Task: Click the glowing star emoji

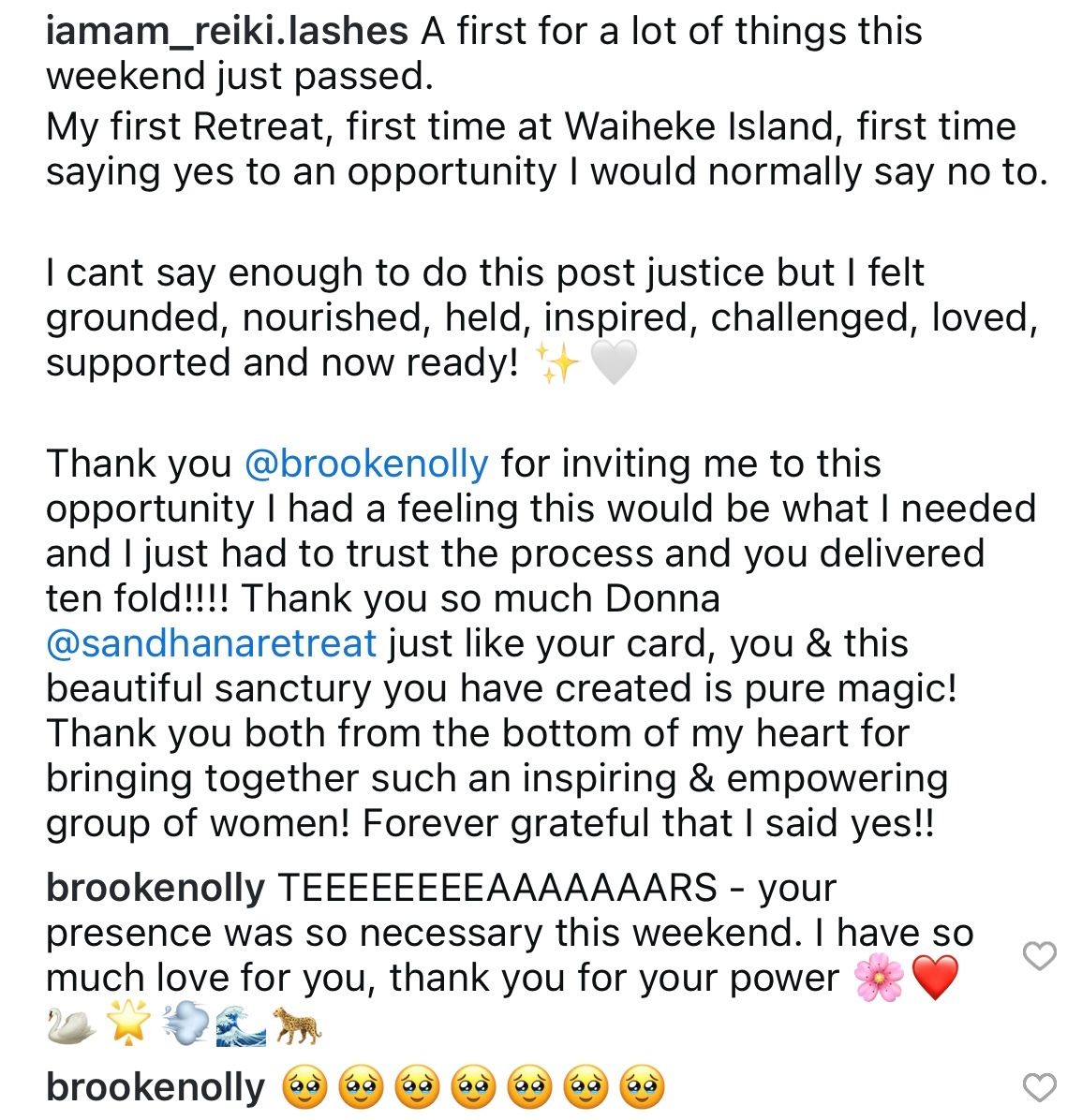Action: pos(128,1023)
